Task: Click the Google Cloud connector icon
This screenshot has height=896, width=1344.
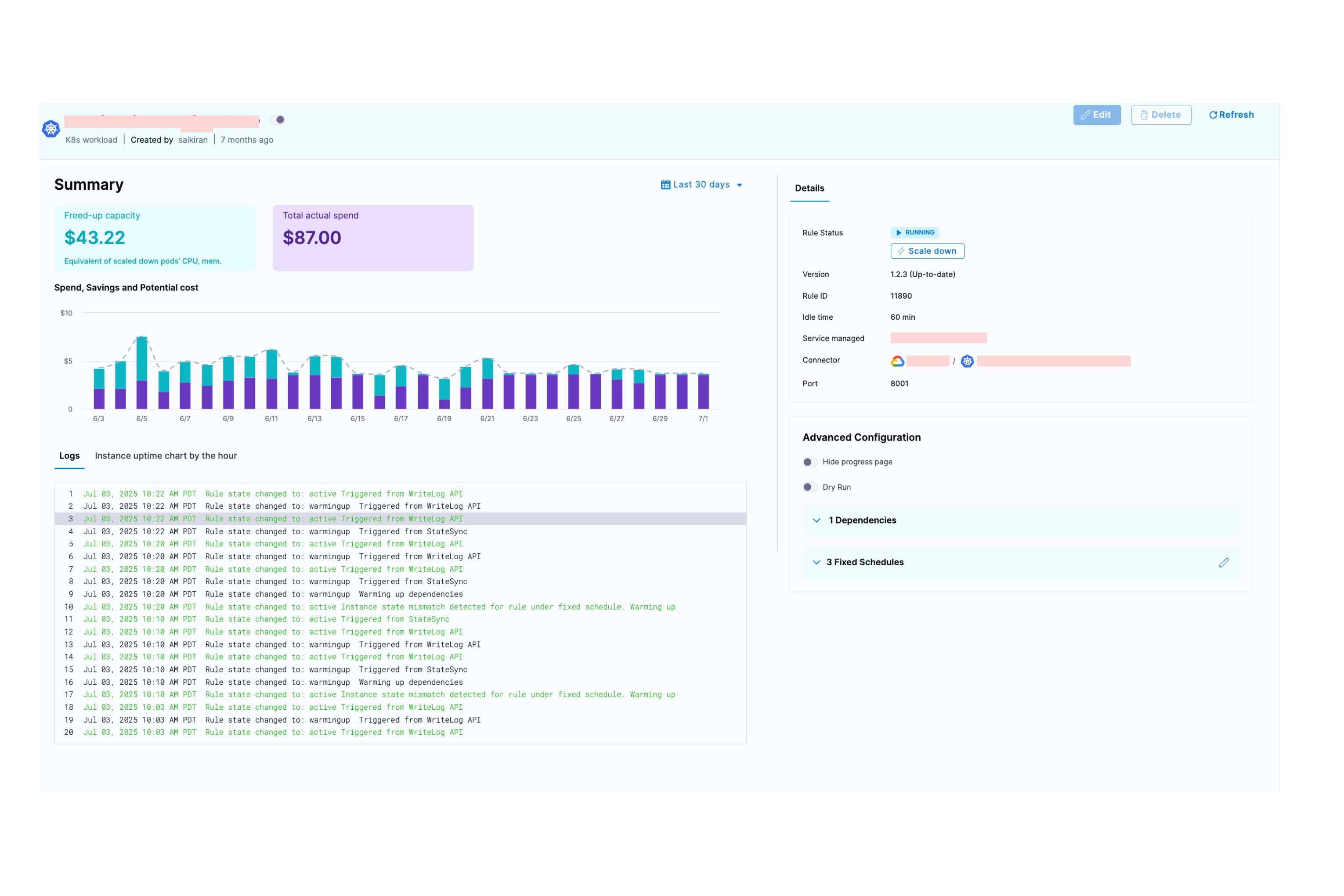Action: 897,361
